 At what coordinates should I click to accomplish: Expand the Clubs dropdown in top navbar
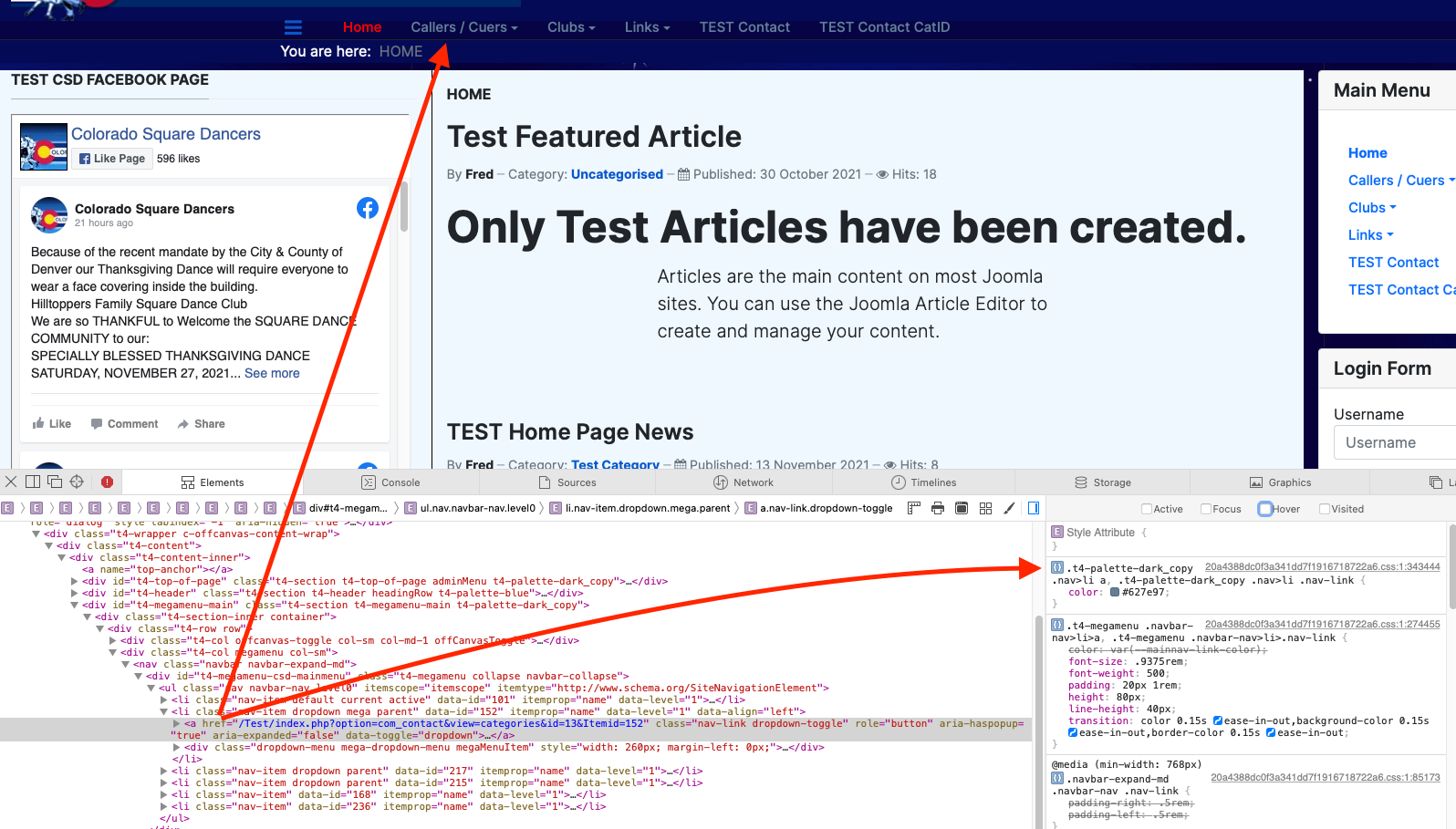[570, 27]
